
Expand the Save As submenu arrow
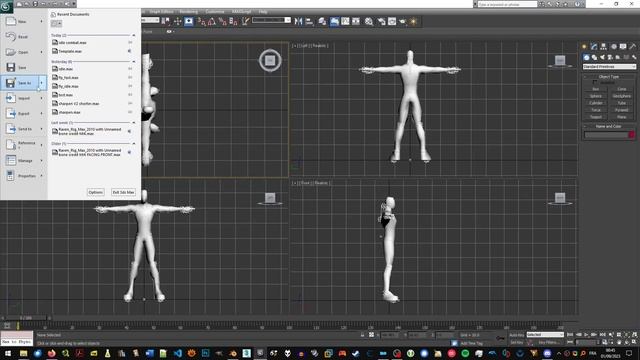point(42,83)
